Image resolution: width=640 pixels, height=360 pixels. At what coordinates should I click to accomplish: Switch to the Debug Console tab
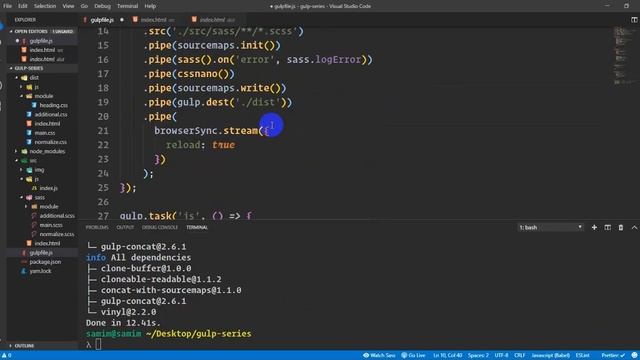point(160,227)
